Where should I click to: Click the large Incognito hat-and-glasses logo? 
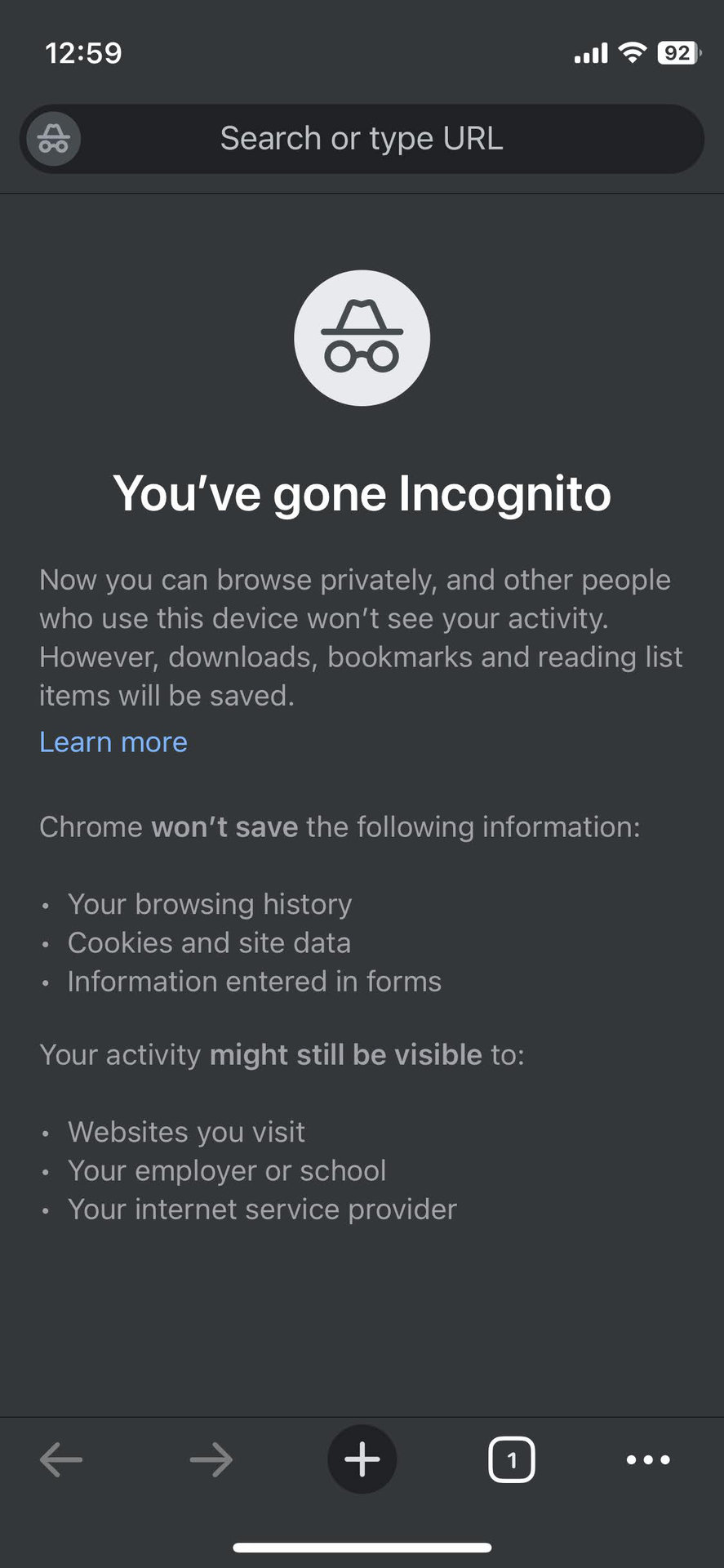click(362, 338)
